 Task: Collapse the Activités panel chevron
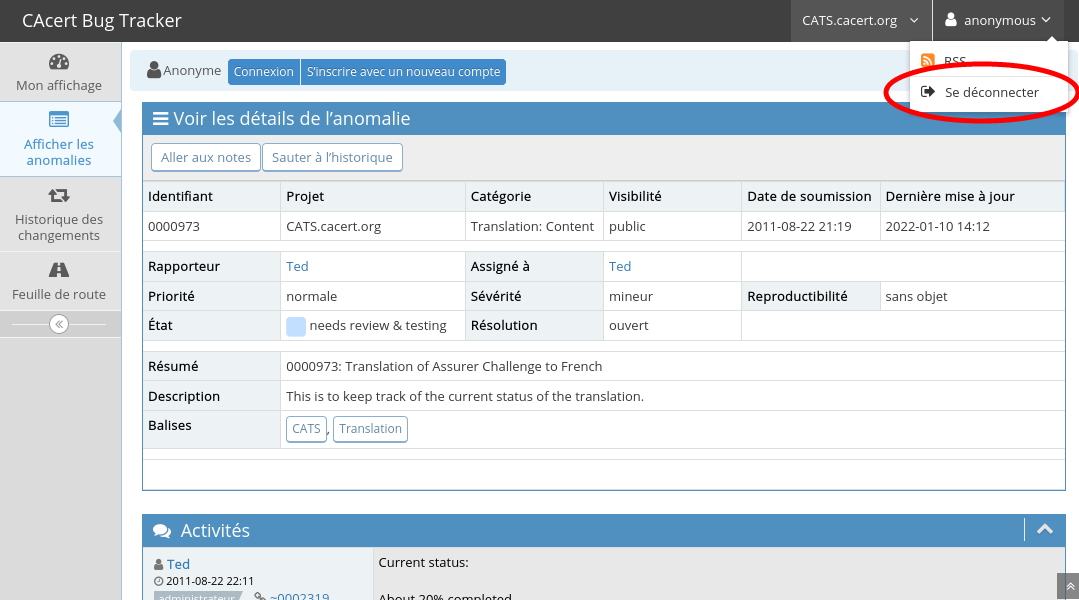(1045, 530)
